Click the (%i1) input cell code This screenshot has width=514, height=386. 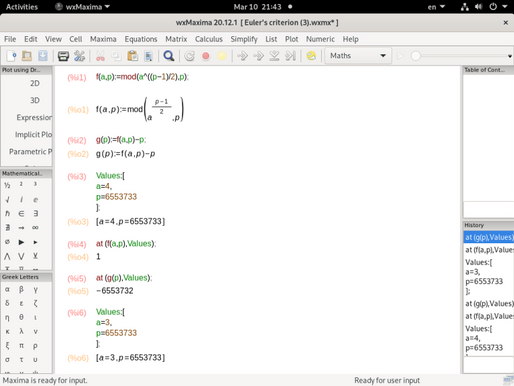142,77
